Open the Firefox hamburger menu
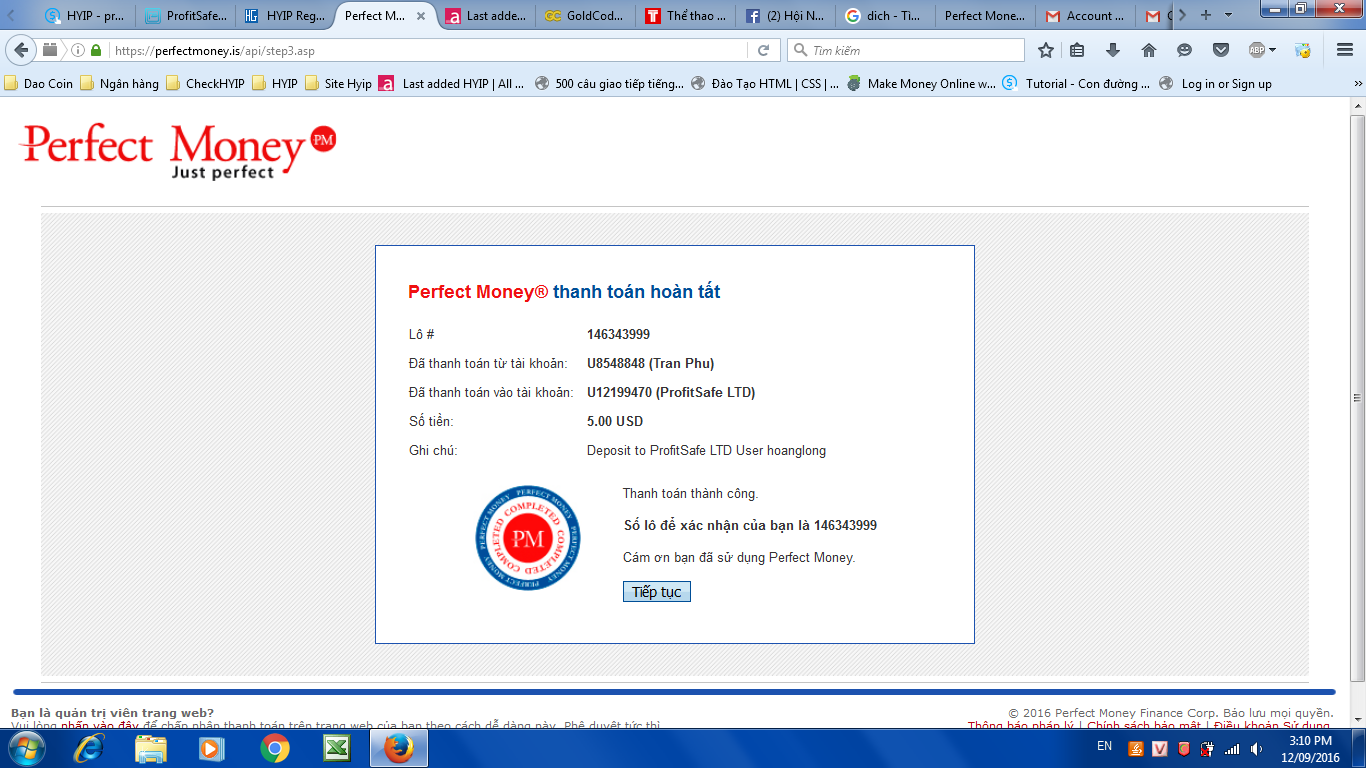 [1345, 50]
